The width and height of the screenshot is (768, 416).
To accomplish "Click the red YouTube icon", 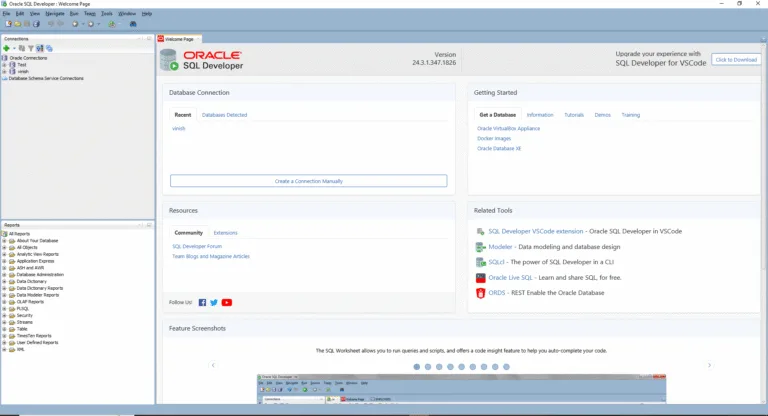I will tap(227, 302).
